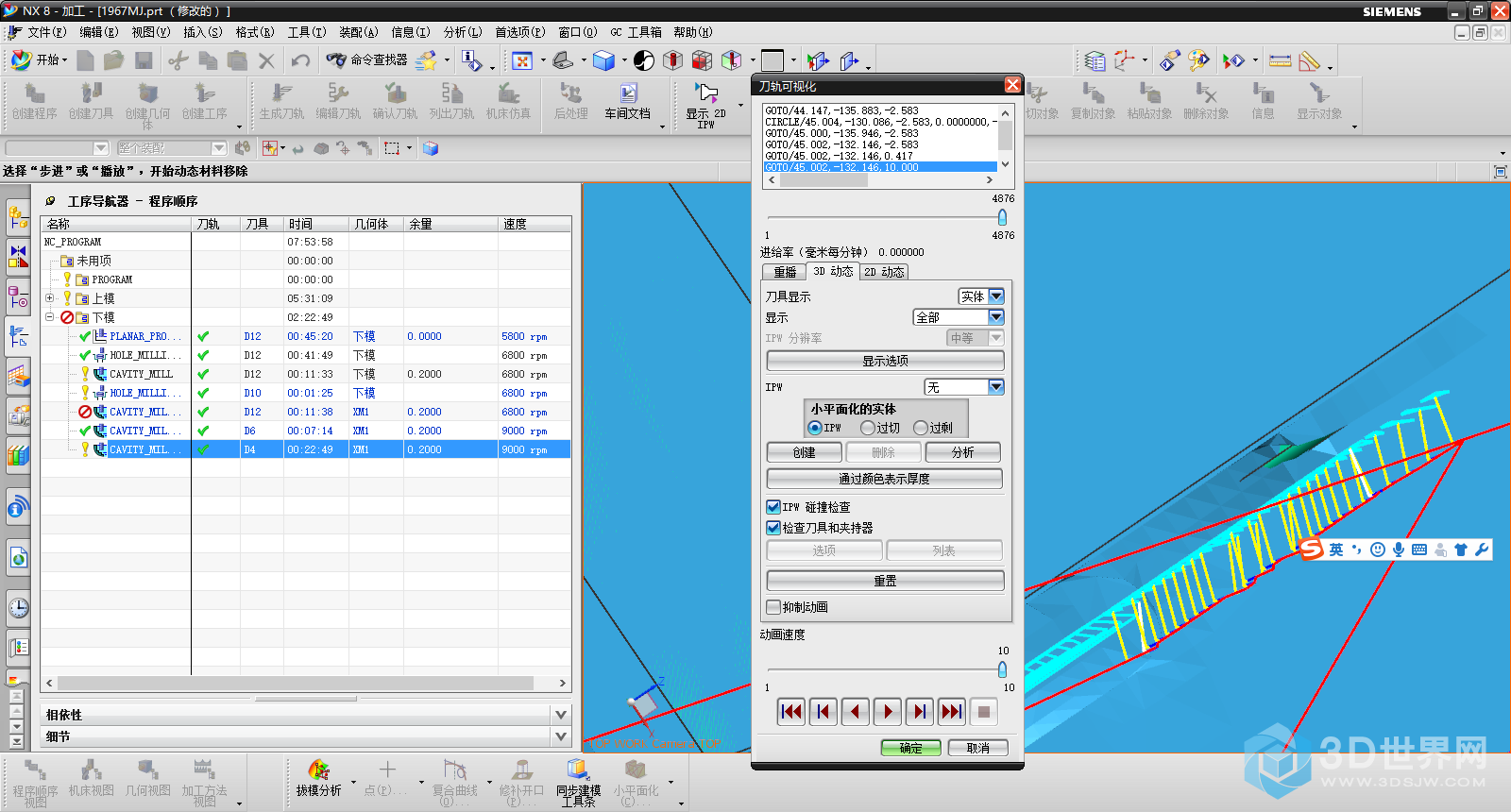Click 通过颜色表示厚度 button
The height and width of the screenshot is (812, 1511).
coord(884,479)
